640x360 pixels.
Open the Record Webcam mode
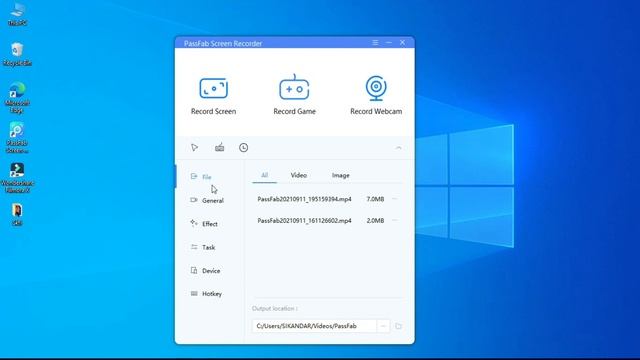coord(376,96)
